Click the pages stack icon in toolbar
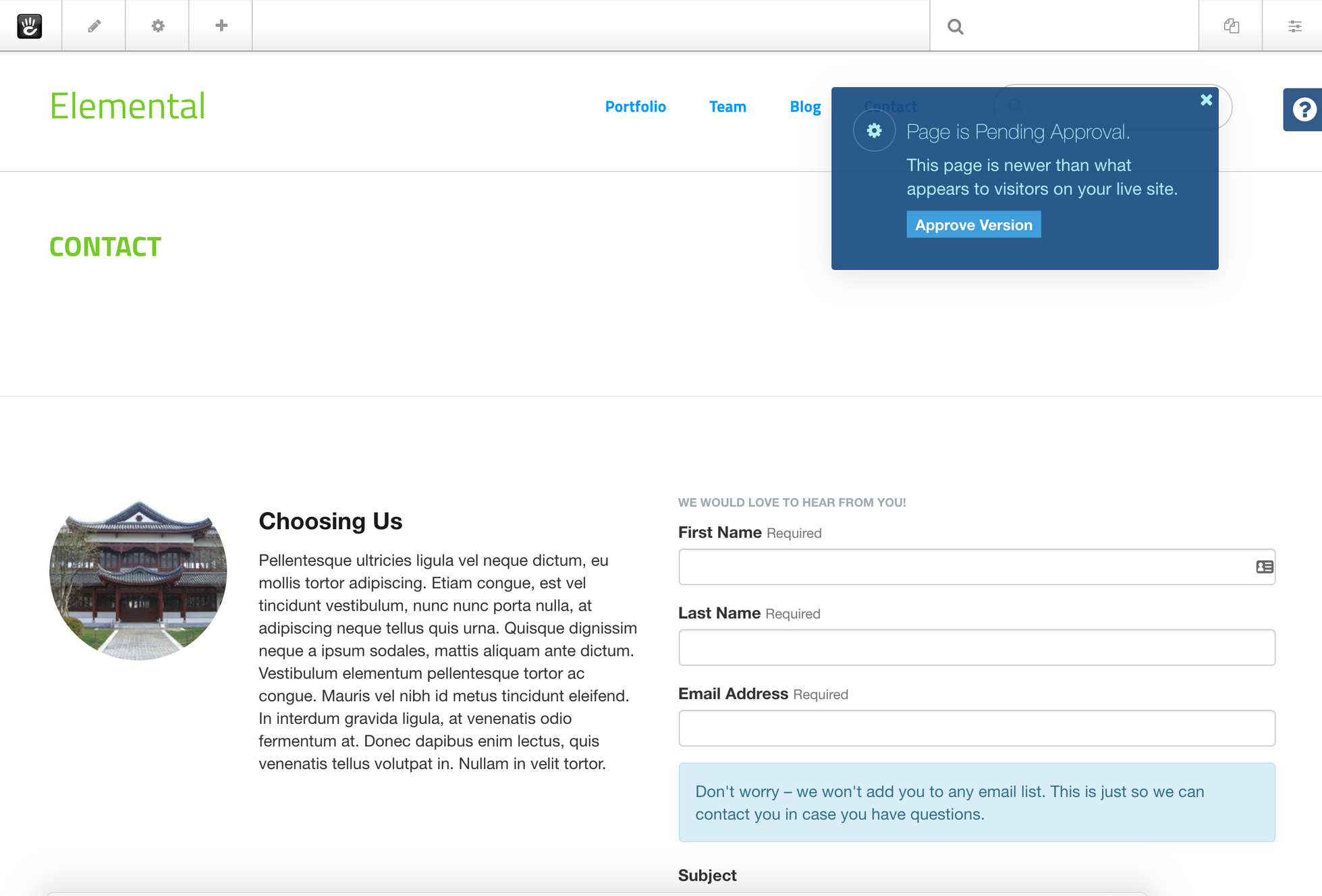Image resolution: width=1322 pixels, height=896 pixels. click(x=1231, y=26)
